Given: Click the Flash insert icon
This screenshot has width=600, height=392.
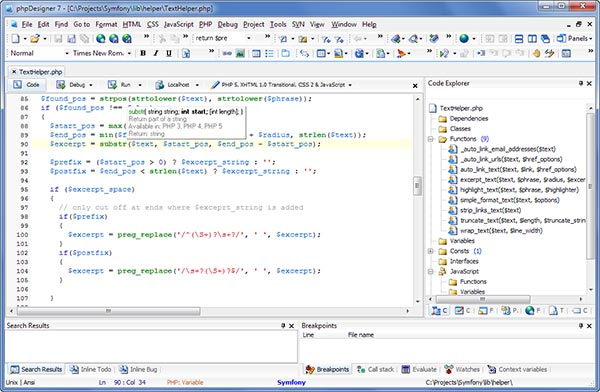Looking at the screenshot, I should tap(401, 53).
